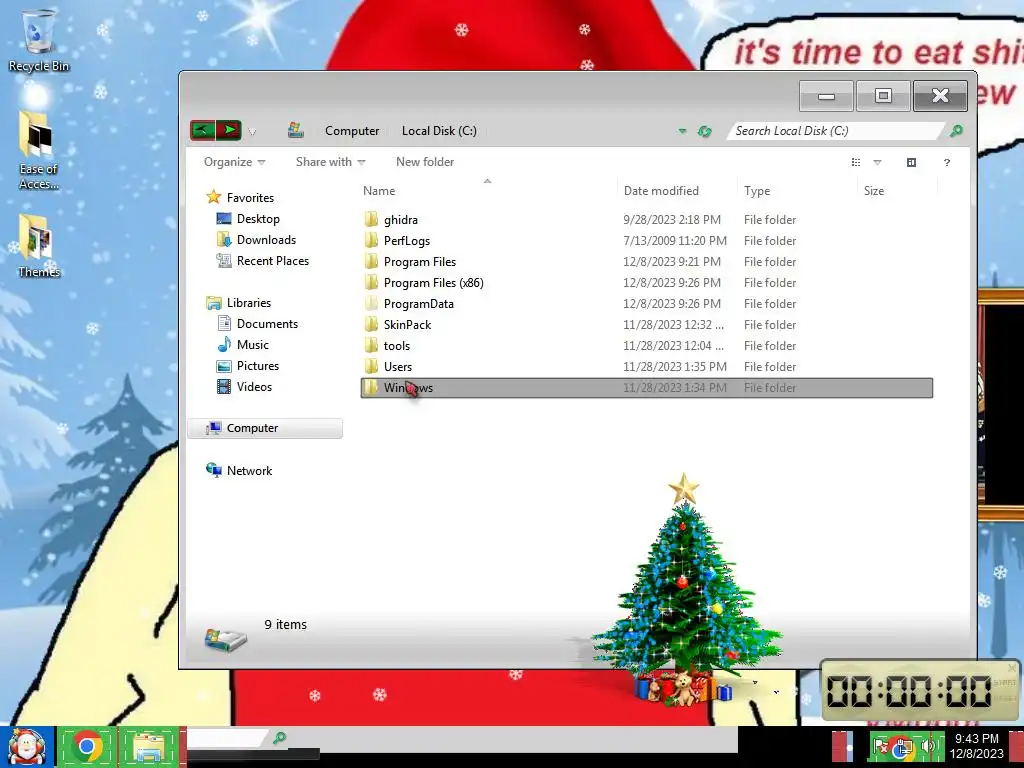Image resolution: width=1024 pixels, height=768 pixels.
Task: Open the Organize menu
Action: coord(234,162)
